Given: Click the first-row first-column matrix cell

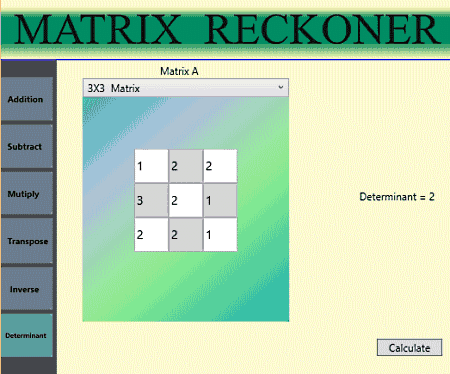Looking at the screenshot, I should tap(151, 166).
